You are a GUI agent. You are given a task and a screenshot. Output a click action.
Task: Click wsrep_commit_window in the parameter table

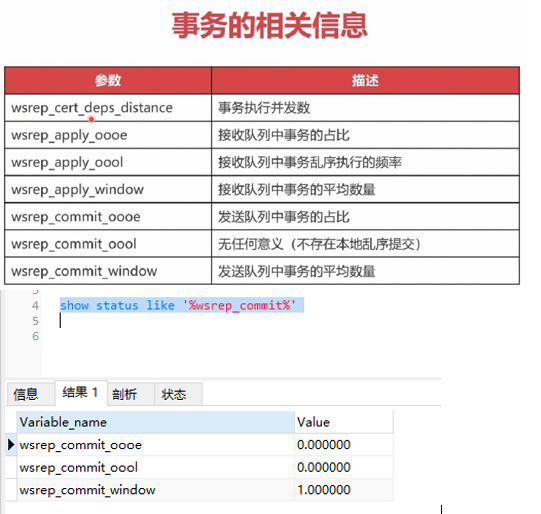click(x=108, y=271)
